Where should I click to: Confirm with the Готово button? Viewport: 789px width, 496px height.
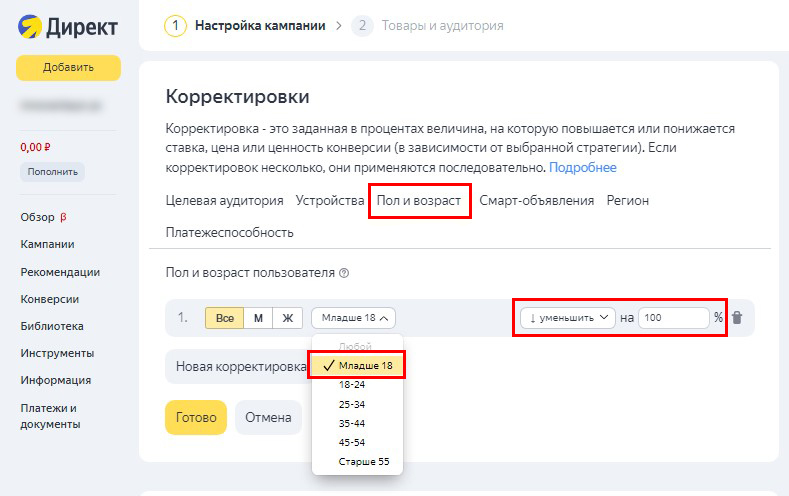[196, 418]
